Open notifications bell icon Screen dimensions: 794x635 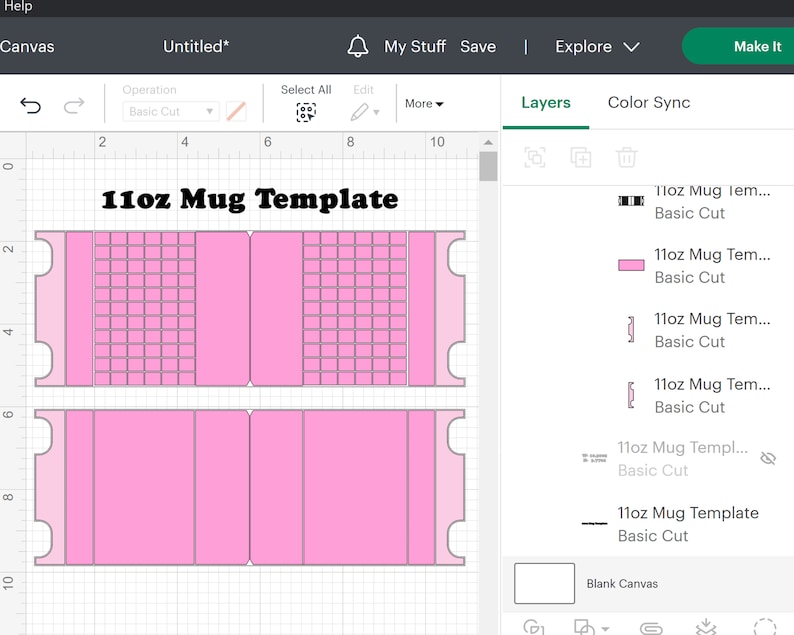(358, 47)
